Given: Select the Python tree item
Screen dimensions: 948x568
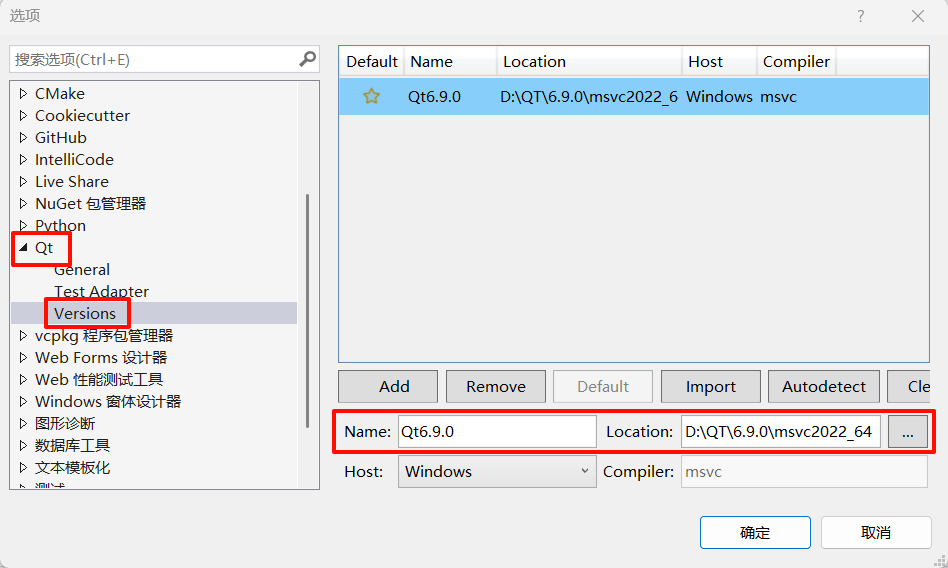Looking at the screenshot, I should [60, 226].
